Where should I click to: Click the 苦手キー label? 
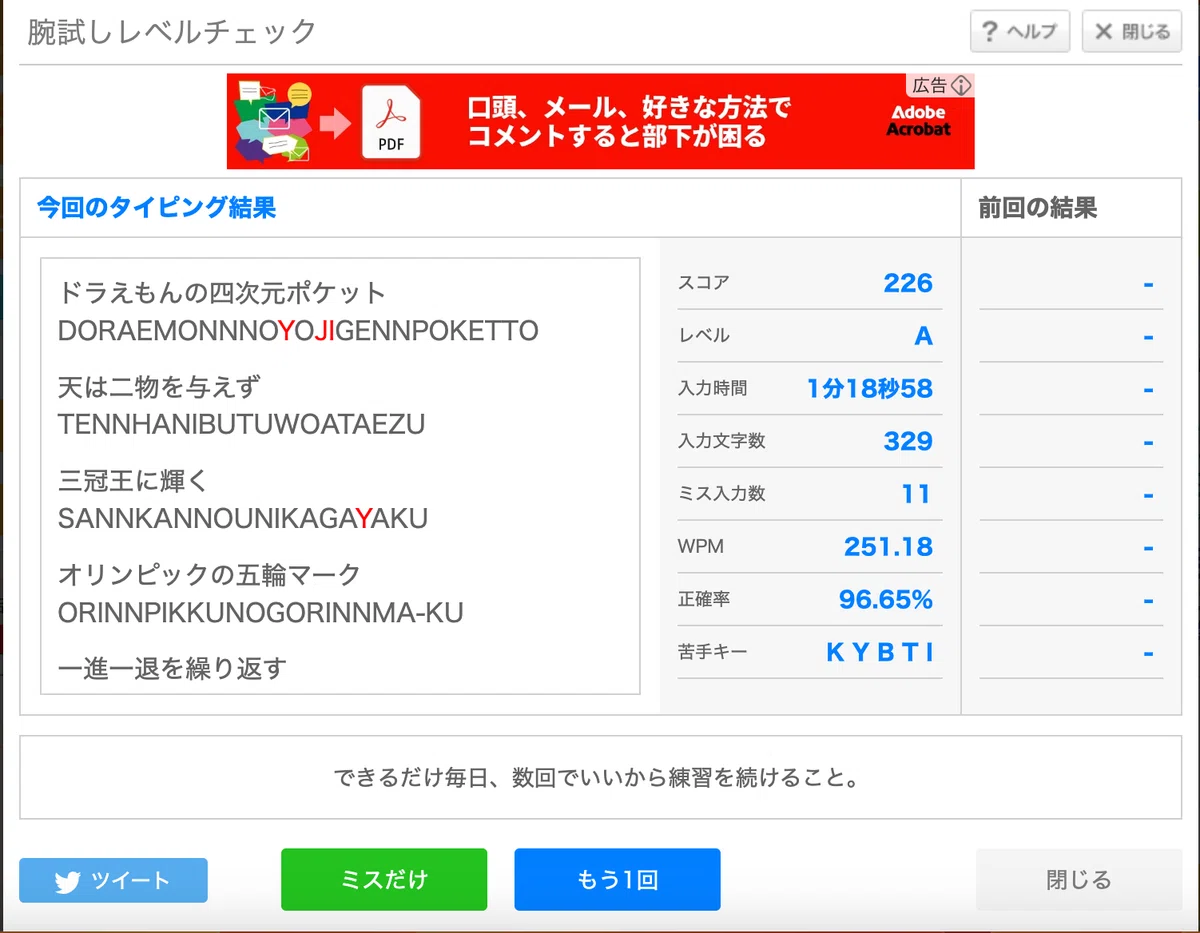712,653
